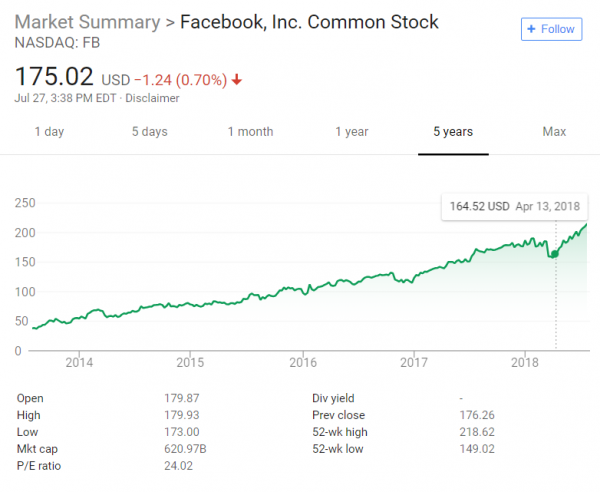Open the Market Summary link

pos(87,22)
